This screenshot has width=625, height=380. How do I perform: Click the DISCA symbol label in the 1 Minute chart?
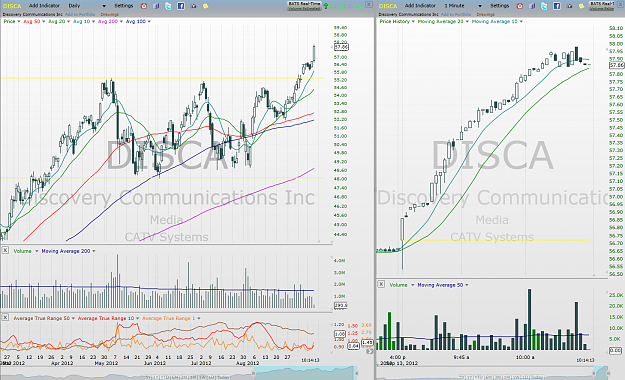point(388,6)
